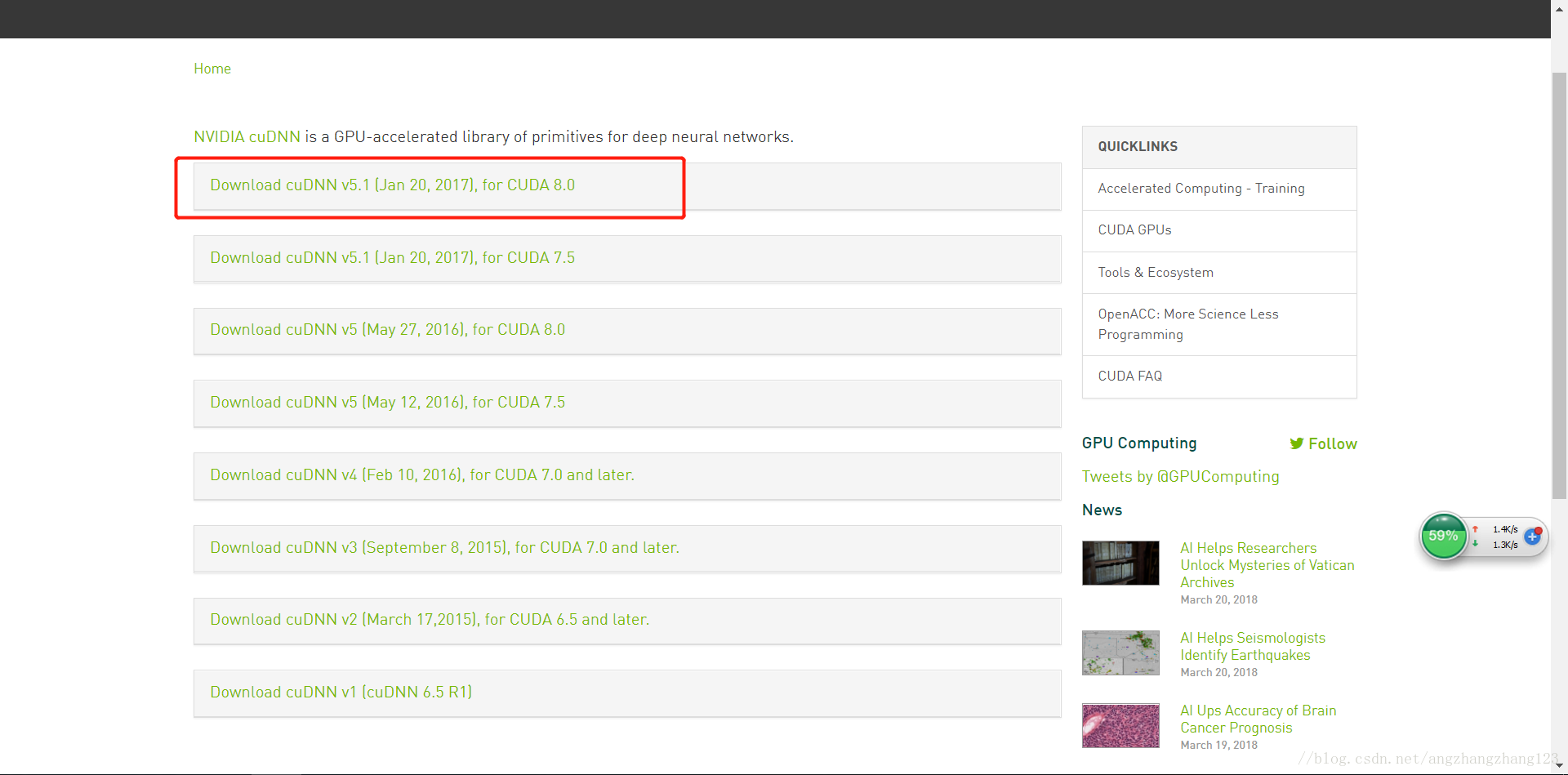Read AI Ups Accuracy of Brain Cancer Prognosis
The image size is (1568, 775).
[1258, 719]
